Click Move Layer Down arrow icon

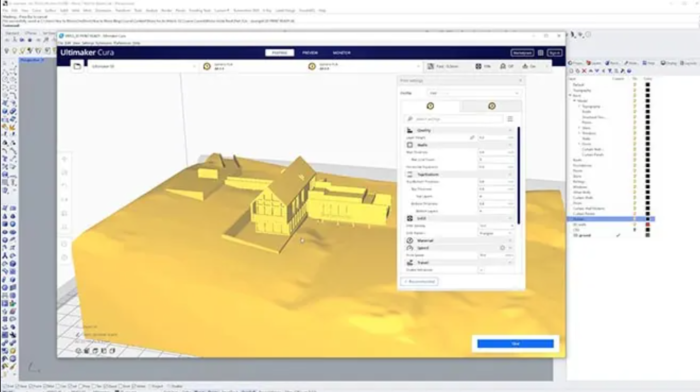[597, 71]
